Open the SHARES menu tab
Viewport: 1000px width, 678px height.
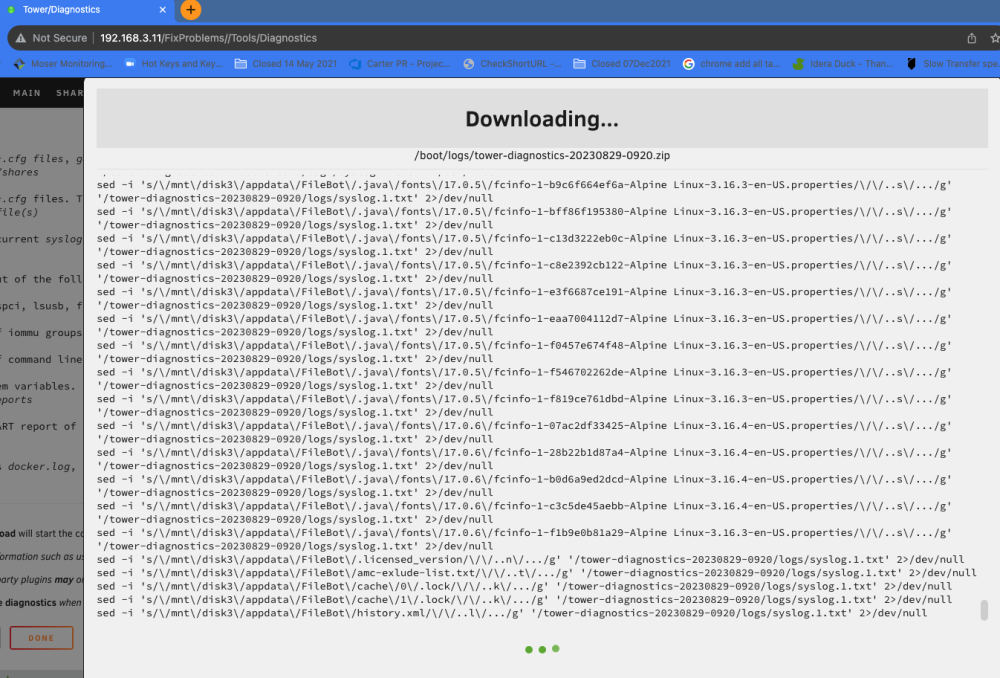pyautogui.click(x=70, y=93)
